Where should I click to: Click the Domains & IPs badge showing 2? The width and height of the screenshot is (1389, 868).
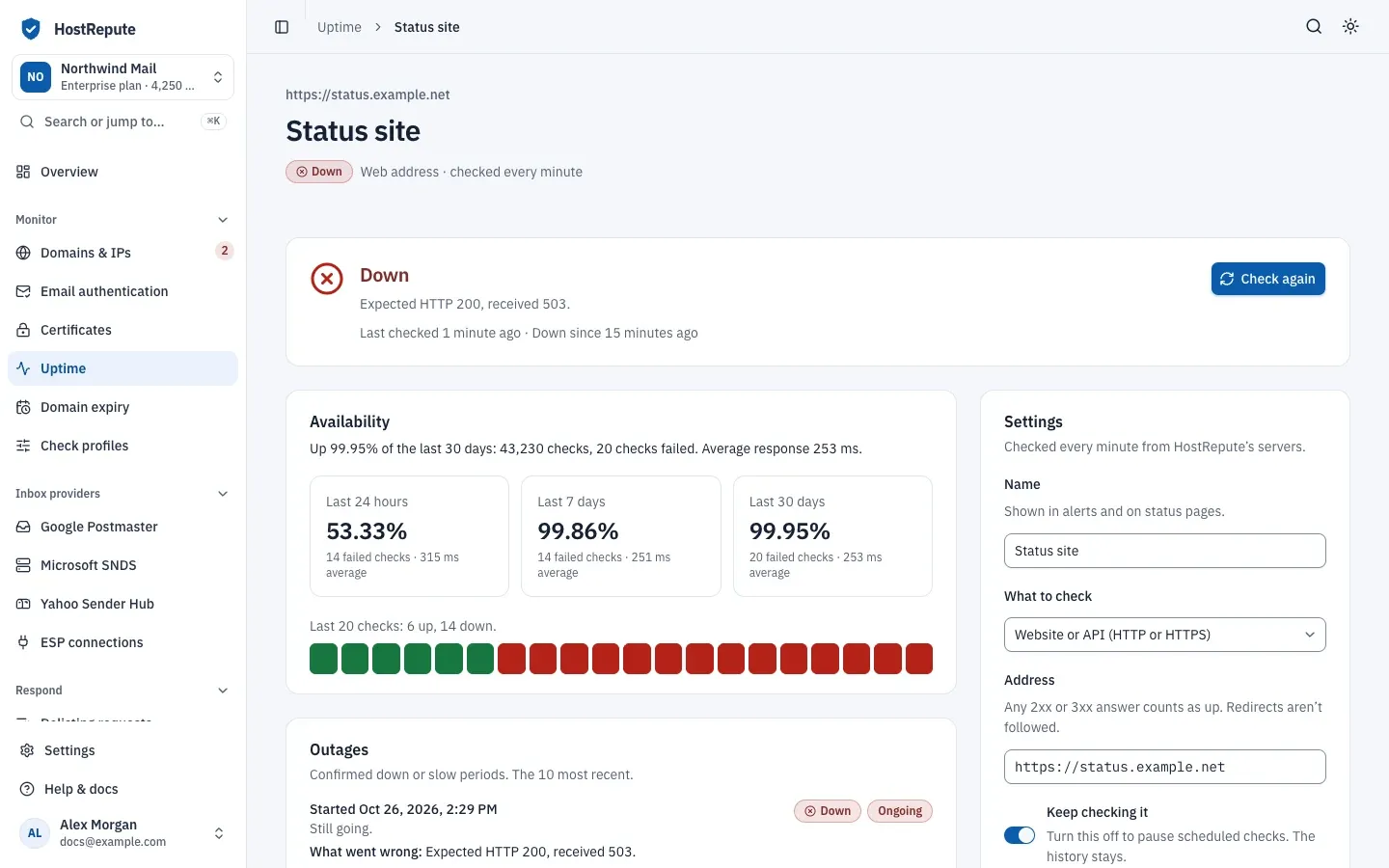click(225, 251)
